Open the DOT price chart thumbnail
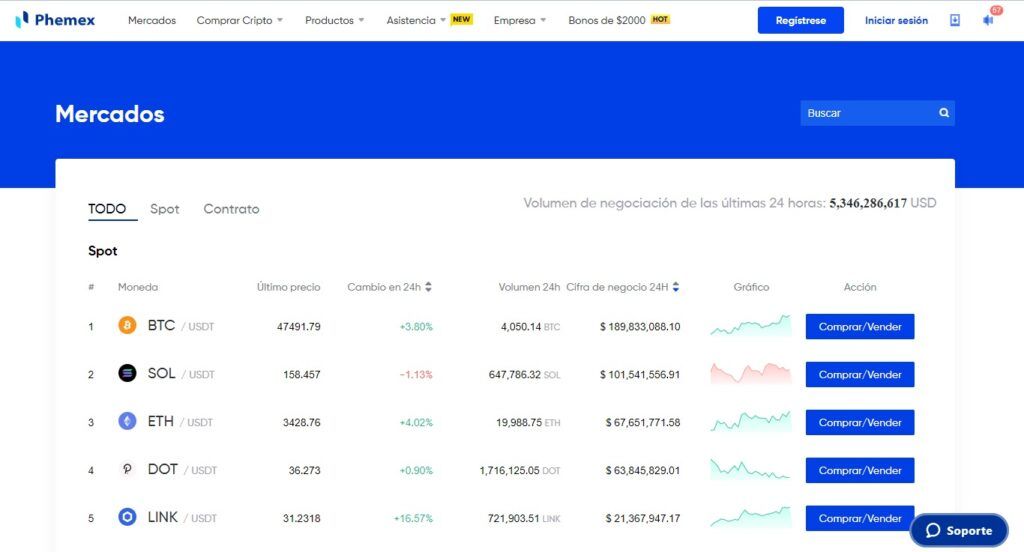Screen dimensions: 1024x552 [x=750, y=469]
